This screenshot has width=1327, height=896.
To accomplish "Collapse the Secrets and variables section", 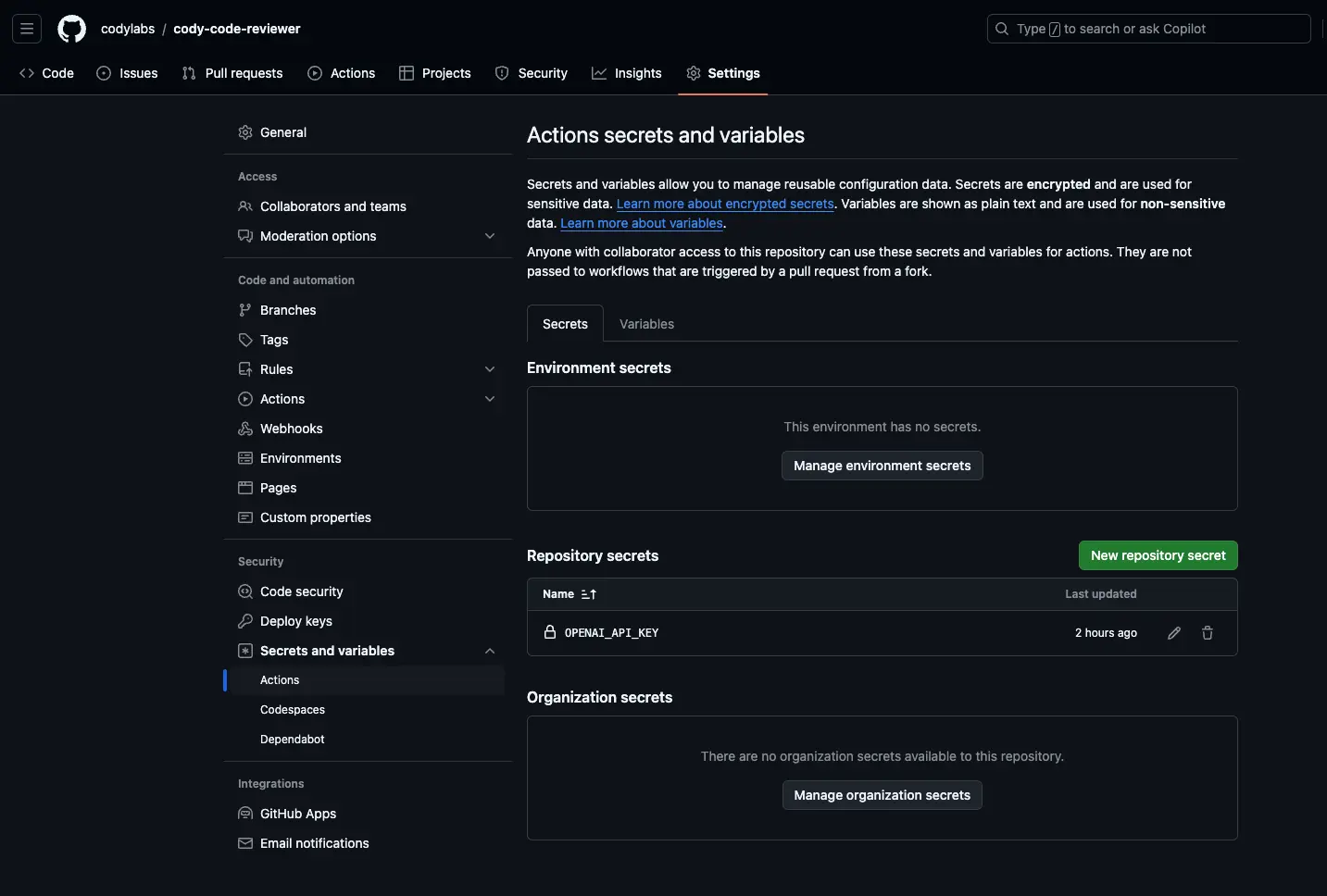I will click(489, 651).
